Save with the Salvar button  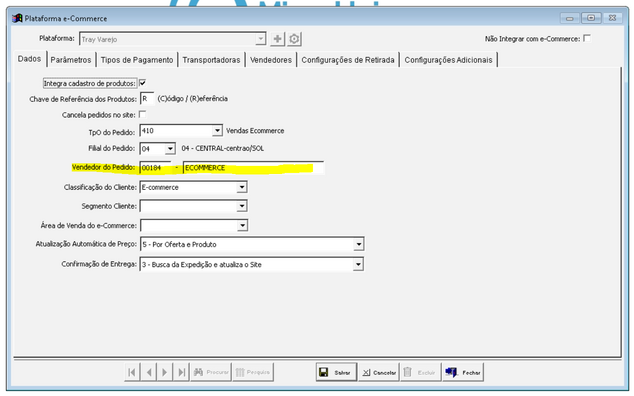point(336,372)
